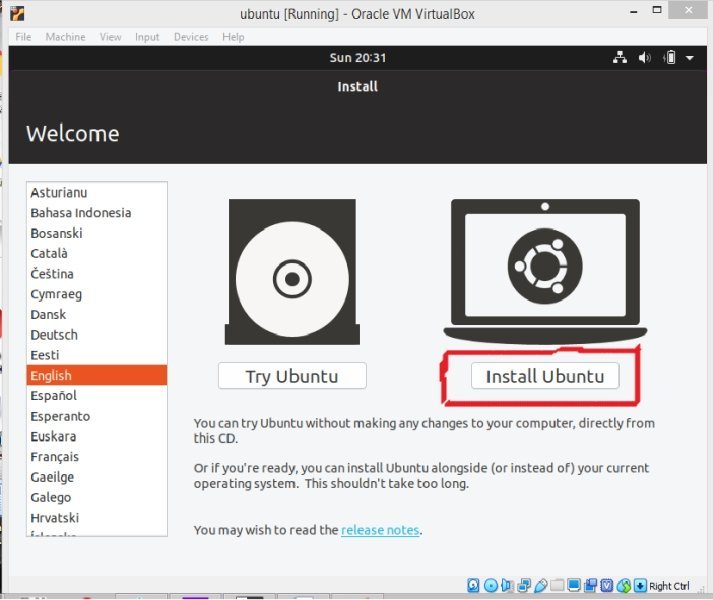Click the optical disk indicator in status bar

(491, 585)
